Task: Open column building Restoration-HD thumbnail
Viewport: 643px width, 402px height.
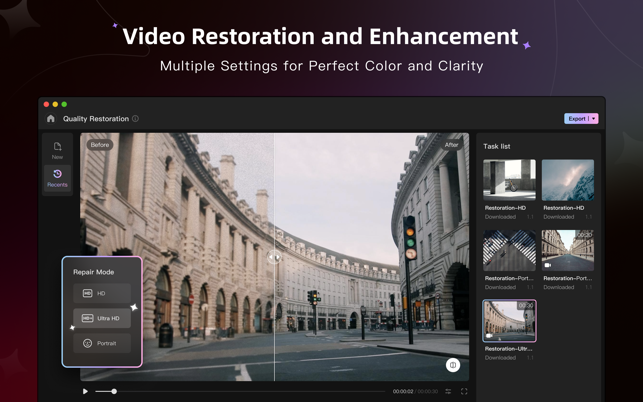Action: point(509,180)
